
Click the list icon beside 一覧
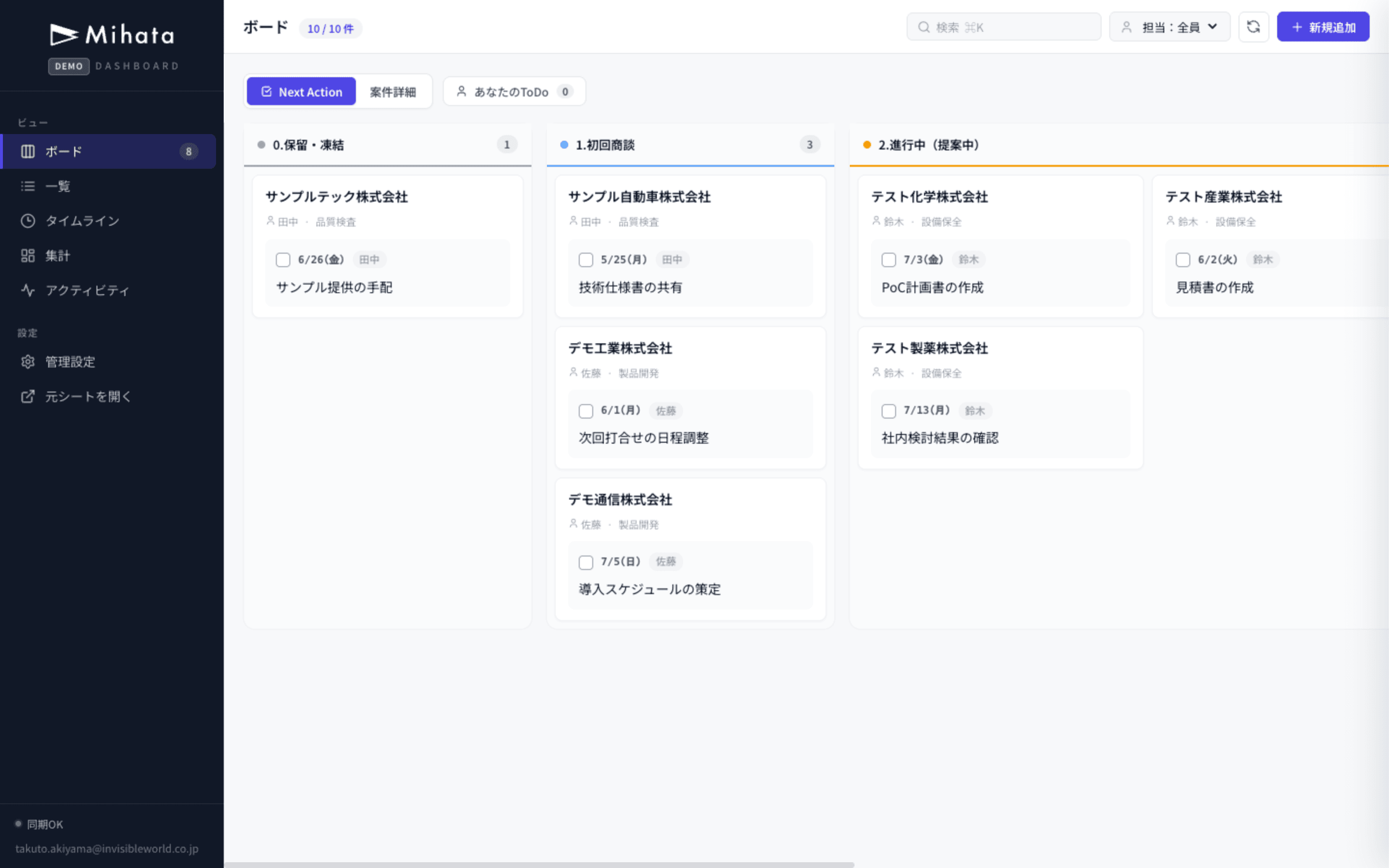pos(27,186)
